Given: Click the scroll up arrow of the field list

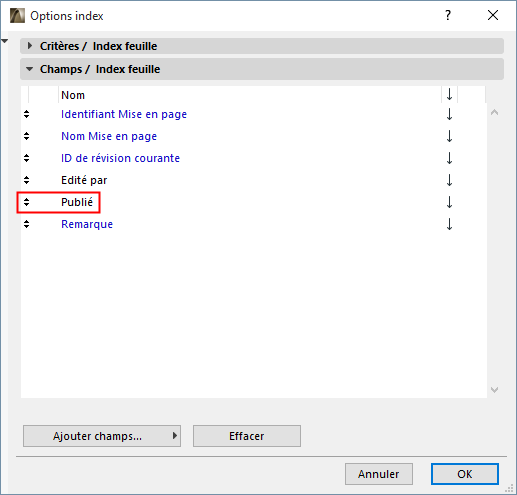Looking at the screenshot, I should coord(495,113).
